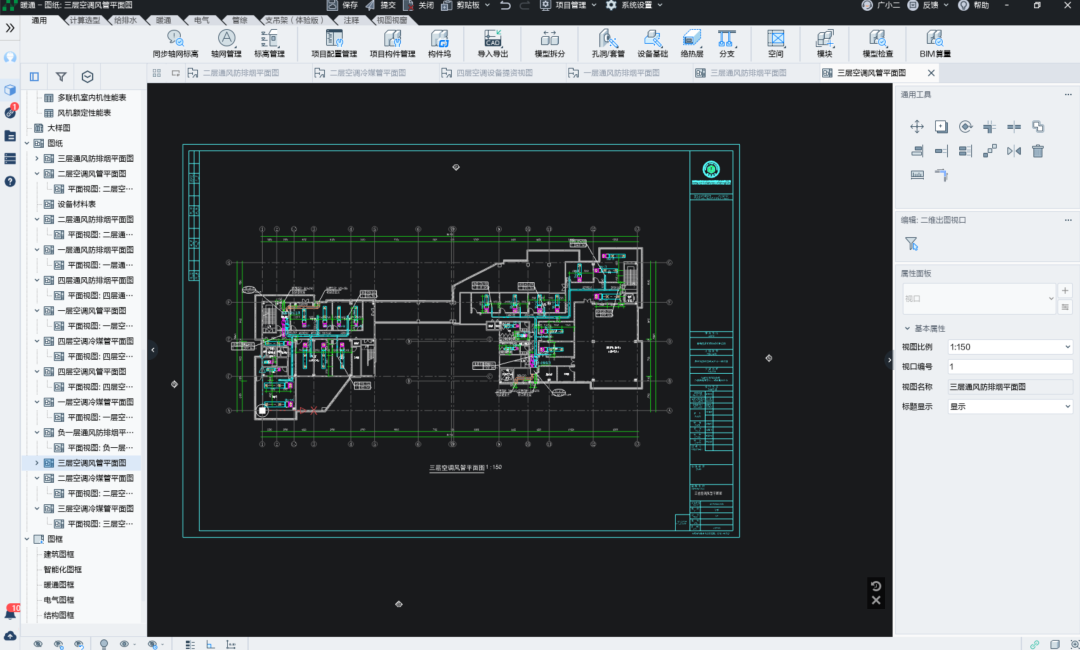Open BIM算量 tool
The height and width of the screenshot is (650, 1080).
[935, 43]
